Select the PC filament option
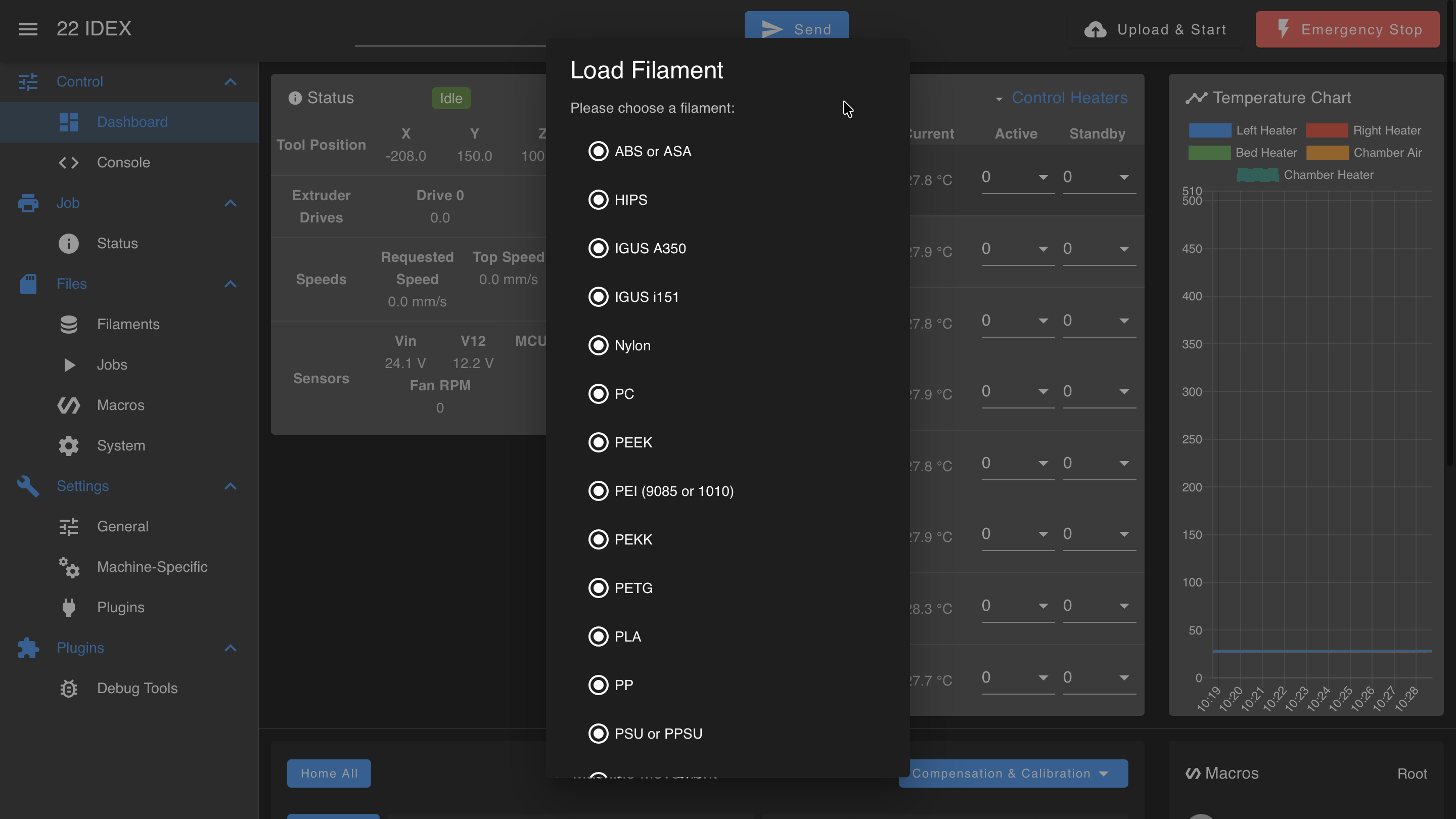 click(611, 394)
